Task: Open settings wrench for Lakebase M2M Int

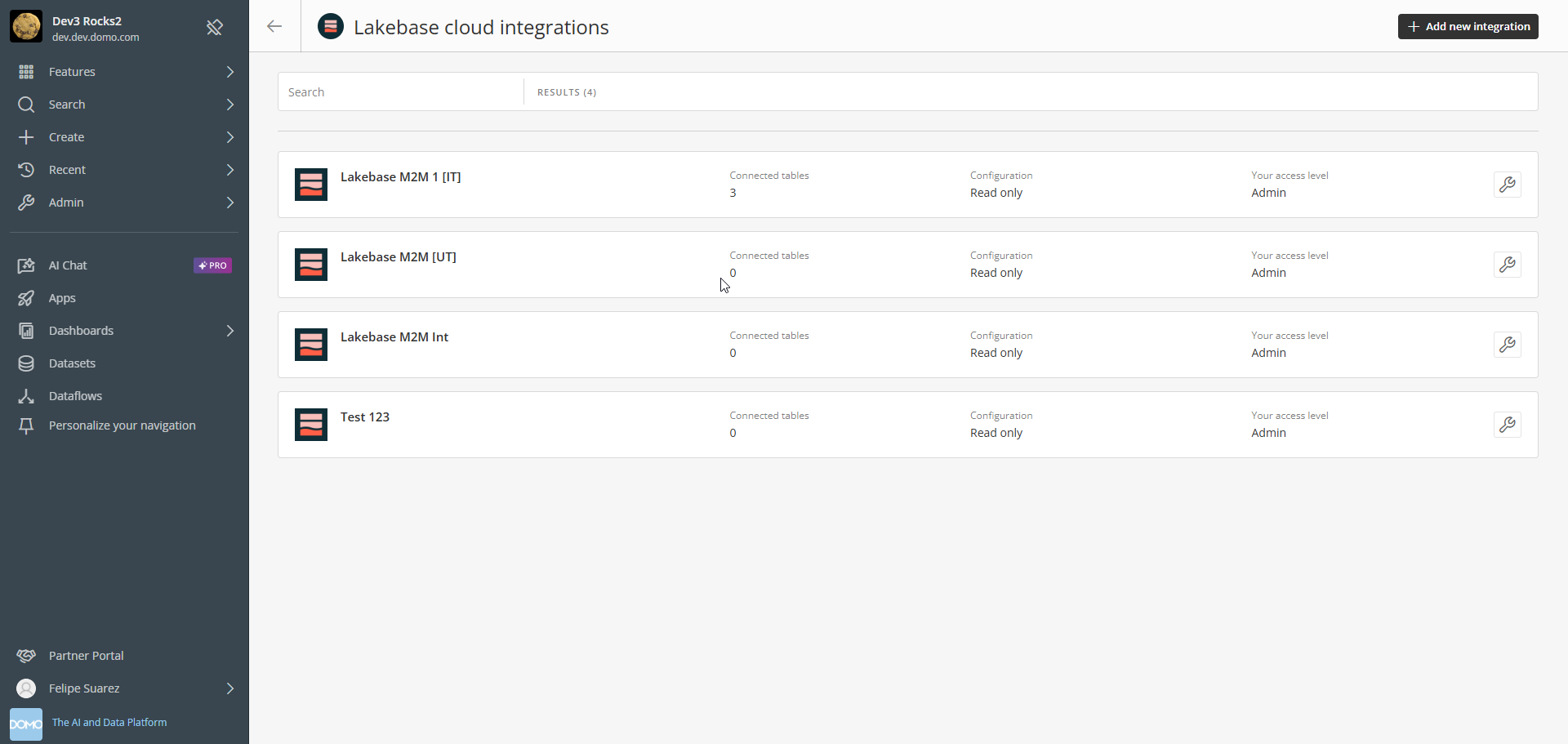Action: (x=1508, y=345)
